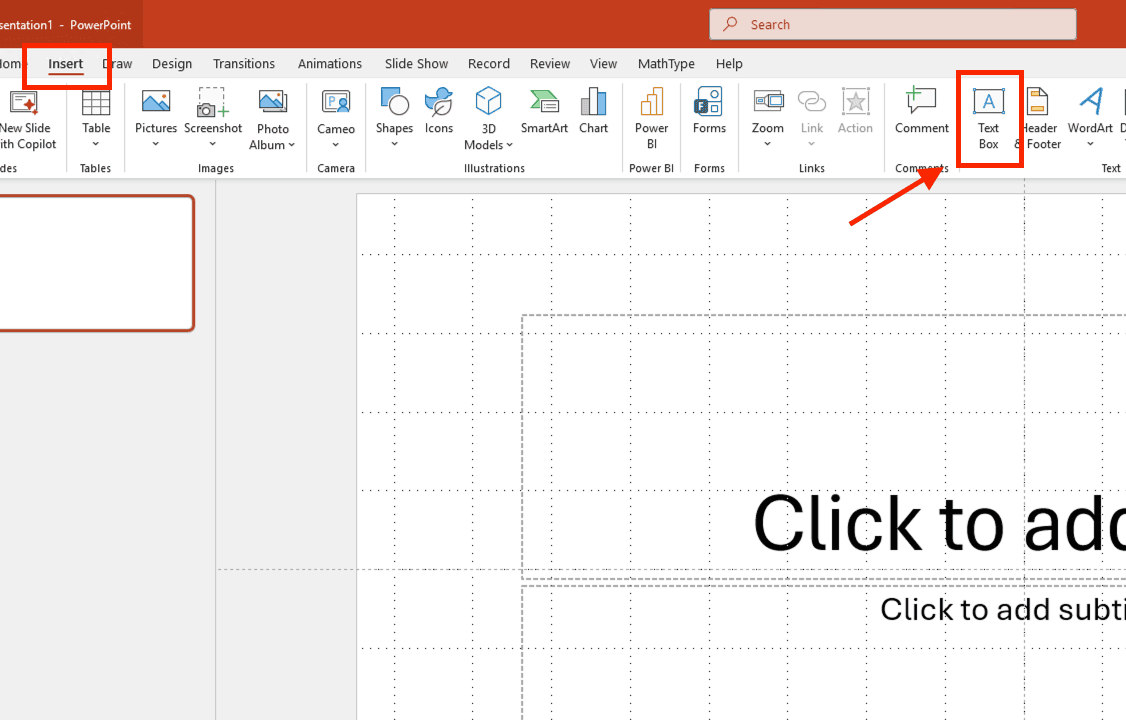This screenshot has width=1126, height=720.
Task: Click the Forms icon
Action: [x=709, y=101]
